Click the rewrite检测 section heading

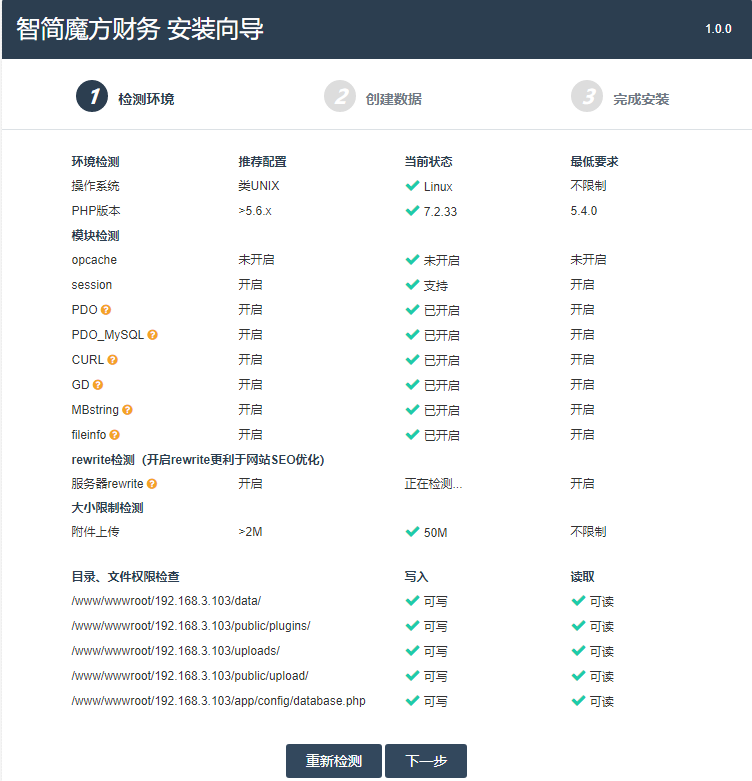[x=198, y=459]
